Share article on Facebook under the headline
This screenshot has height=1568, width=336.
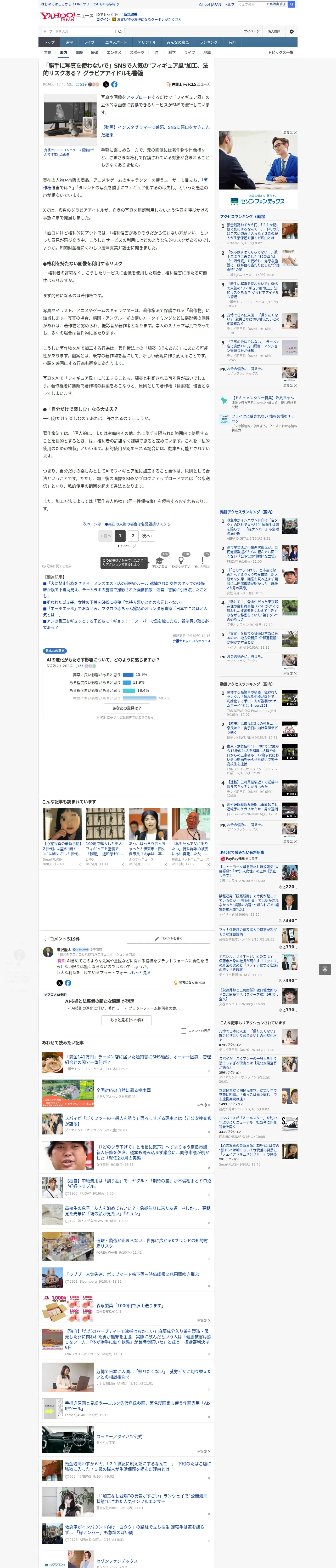(x=114, y=85)
